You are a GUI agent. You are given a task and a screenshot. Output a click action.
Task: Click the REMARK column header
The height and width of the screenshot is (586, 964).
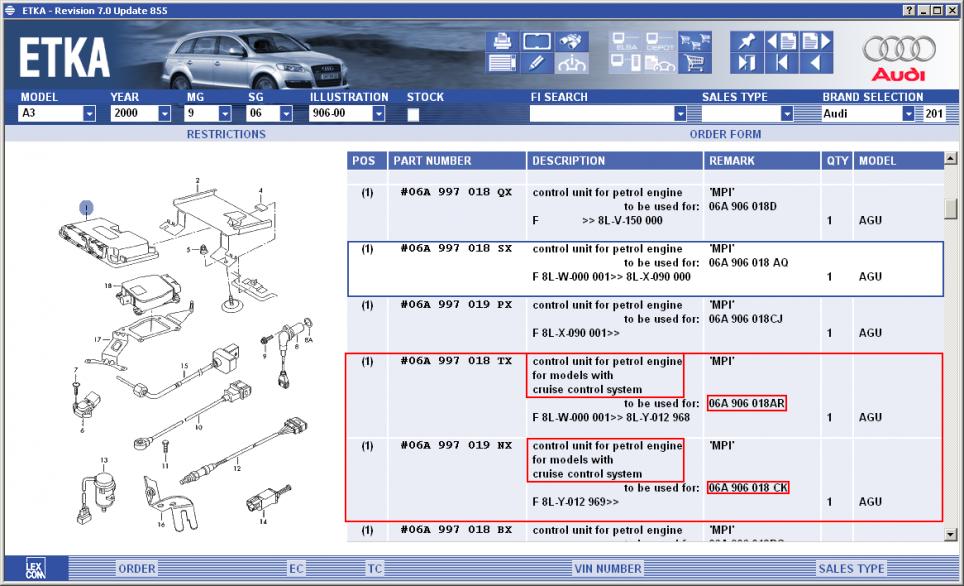[x=762, y=161]
